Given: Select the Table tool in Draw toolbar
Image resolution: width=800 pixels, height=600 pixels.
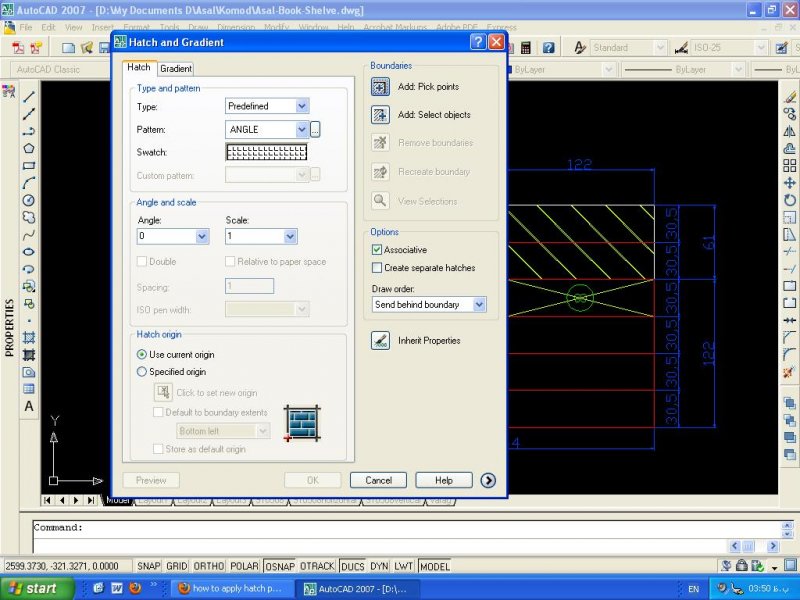Looking at the screenshot, I should [29, 389].
